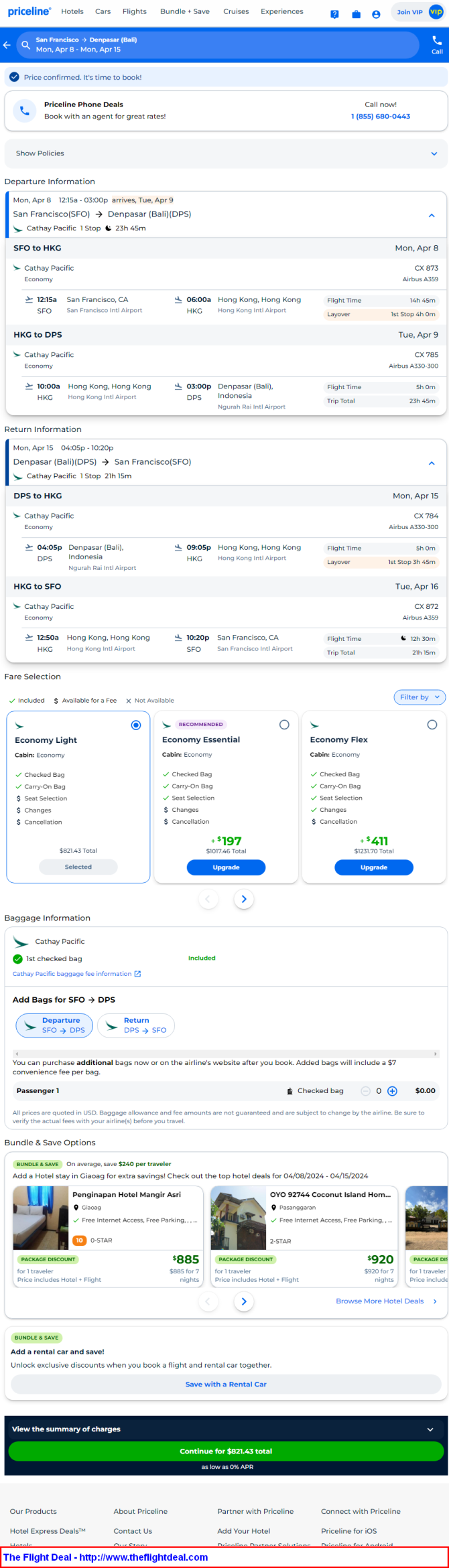Screen dimensions: 449x1568
Task: Click the San Francisco to Denpasar search field
Action: coord(218,45)
